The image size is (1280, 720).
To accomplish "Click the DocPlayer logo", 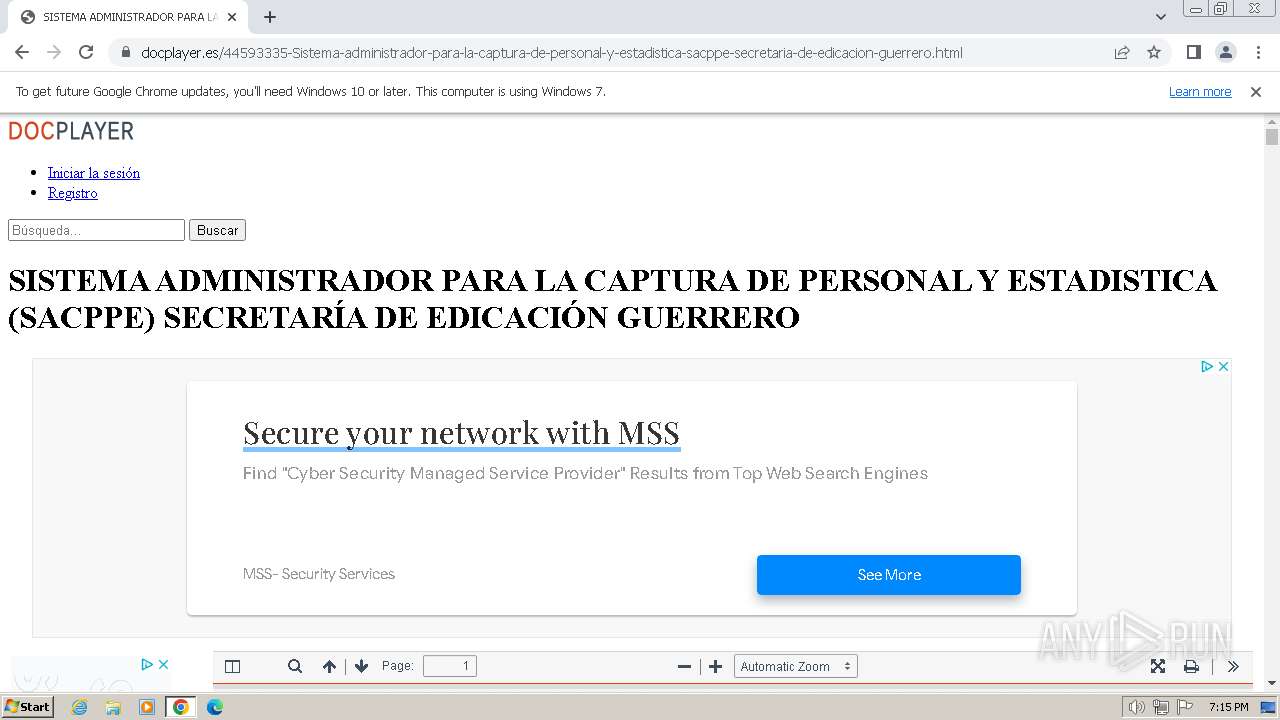I will coord(71,131).
